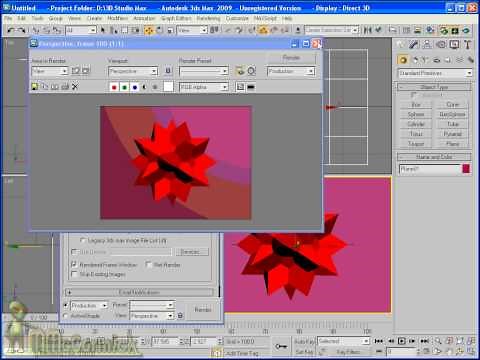Click the Print Image icon

pyautogui.click(x=65, y=87)
